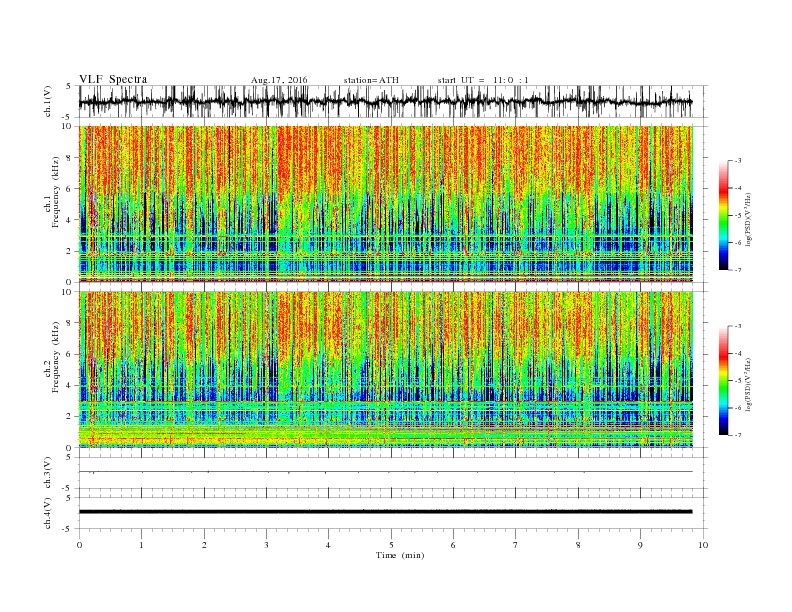Click the thick ch.4 voltage trace
This screenshot has width=792, height=612.
385,512
